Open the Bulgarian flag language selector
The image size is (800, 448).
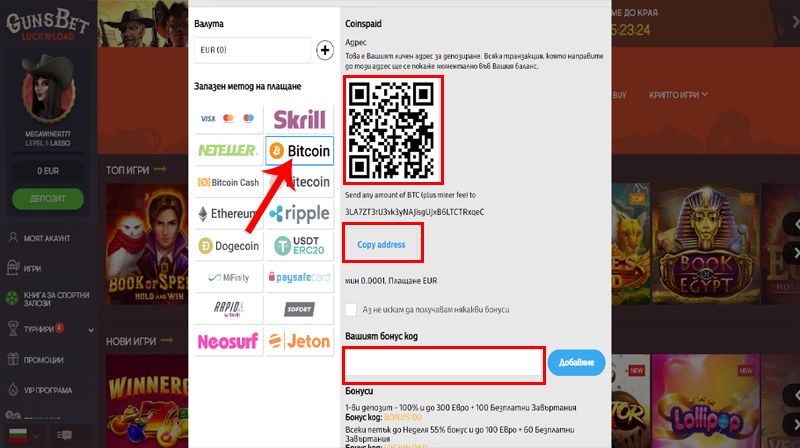click(x=24, y=435)
